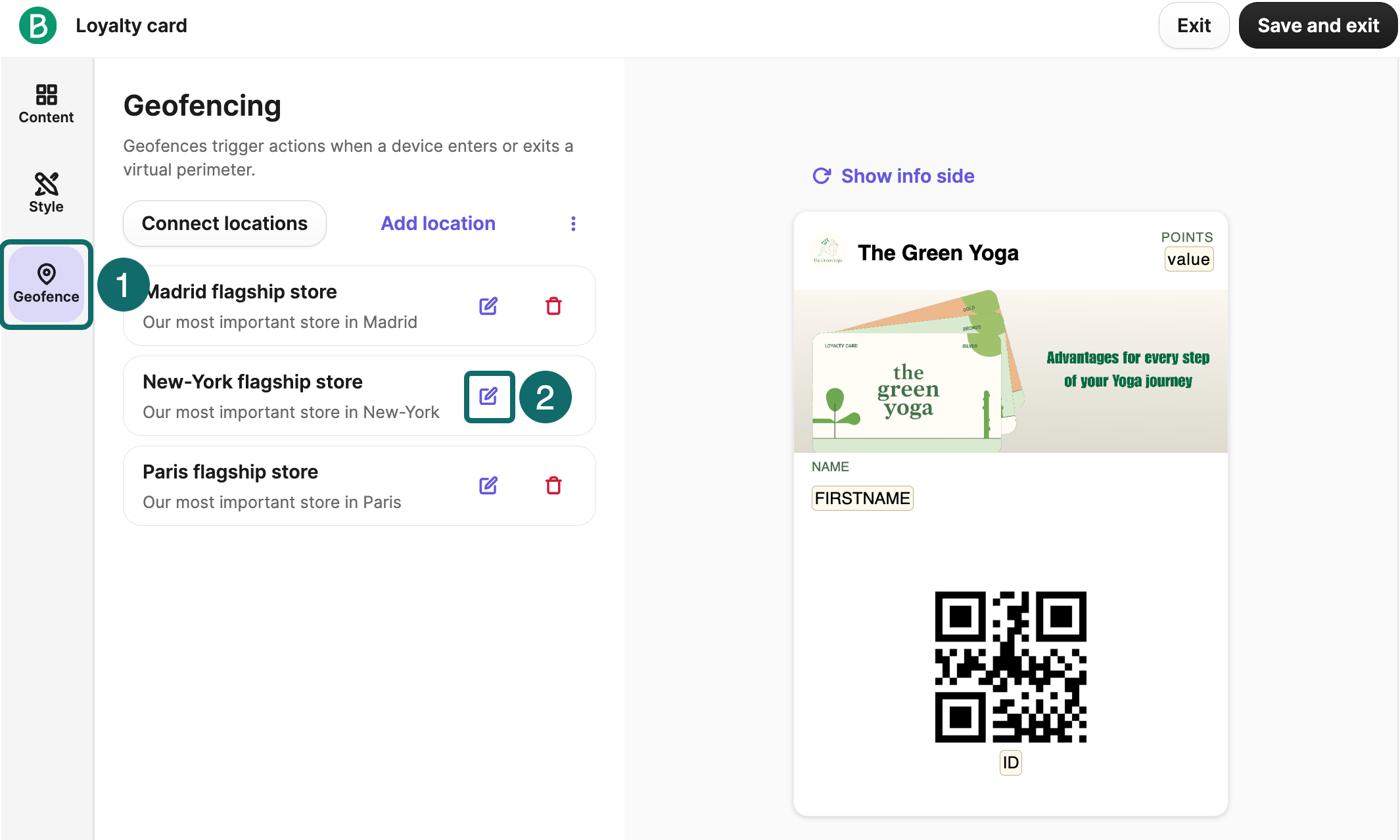1400x840 pixels.
Task: Click the NAME label on card
Action: pyautogui.click(x=830, y=467)
